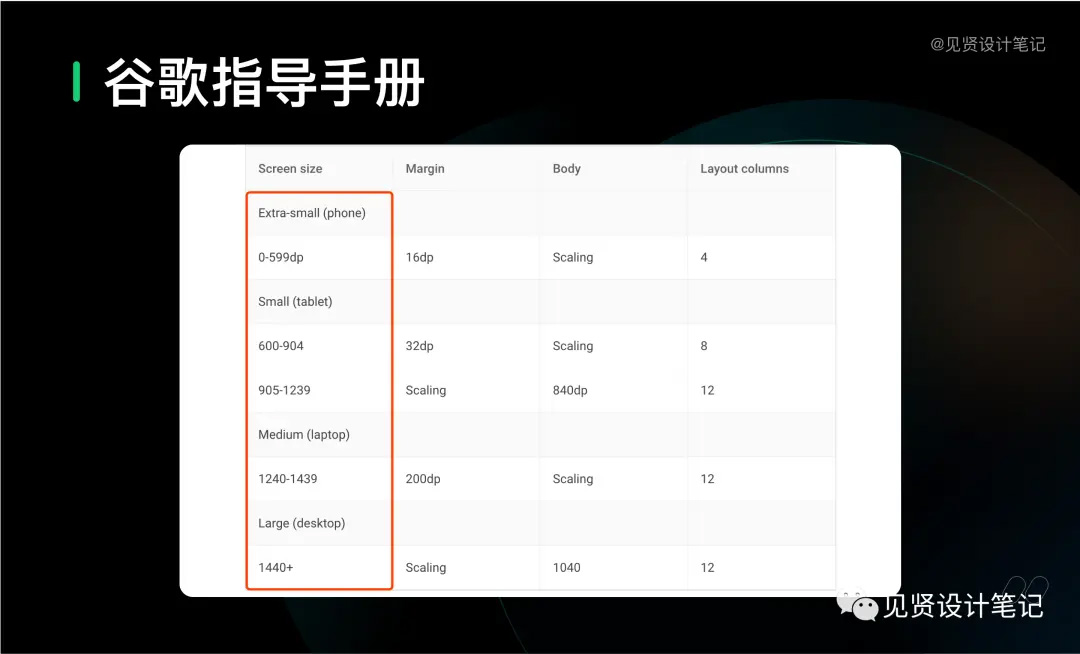1080x654 pixels.
Task: Click 12 columns in the 905-1239 row
Action: coord(707,390)
